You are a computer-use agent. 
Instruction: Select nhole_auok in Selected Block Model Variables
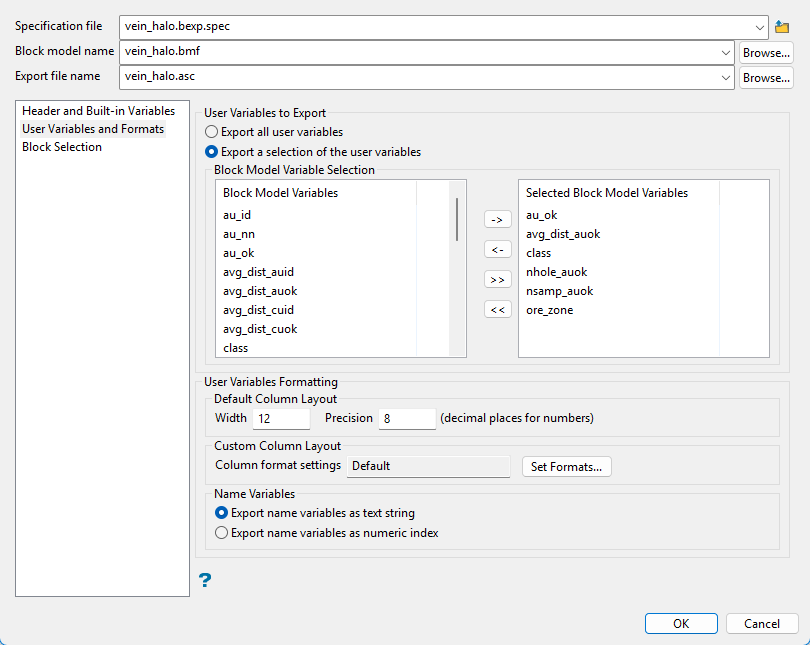coord(556,272)
